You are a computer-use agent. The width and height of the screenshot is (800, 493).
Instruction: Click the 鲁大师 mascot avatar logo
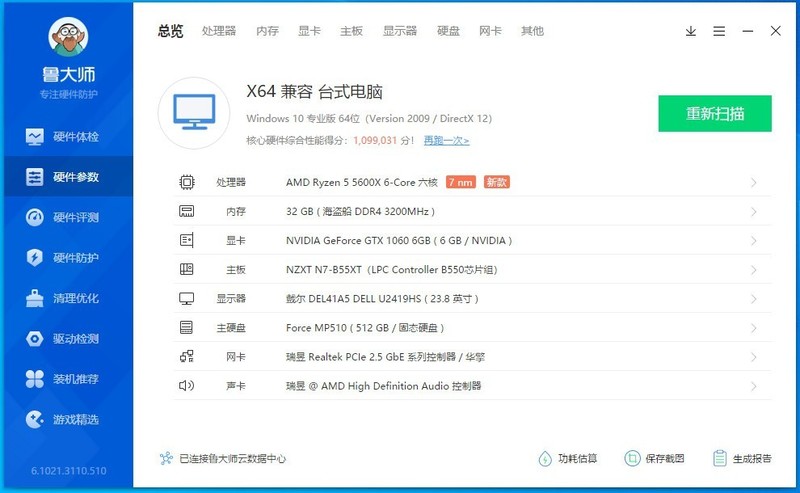68,37
